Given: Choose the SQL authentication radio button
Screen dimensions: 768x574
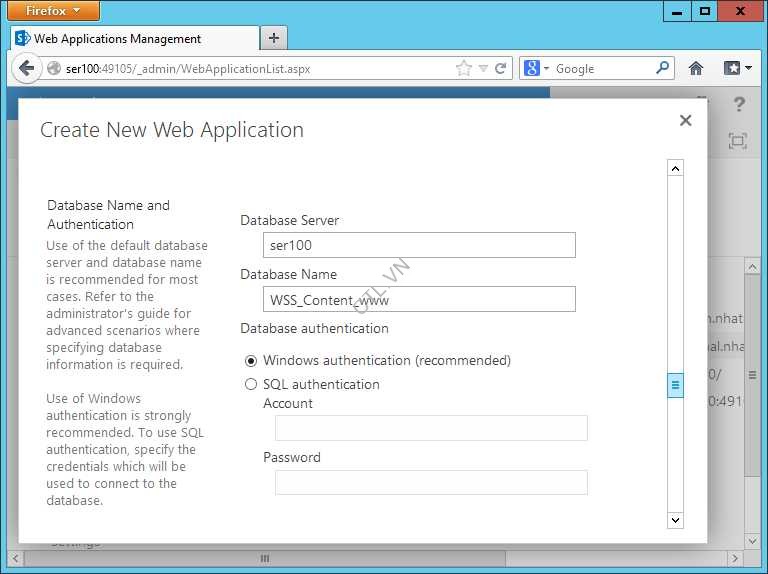Looking at the screenshot, I should pyautogui.click(x=251, y=384).
